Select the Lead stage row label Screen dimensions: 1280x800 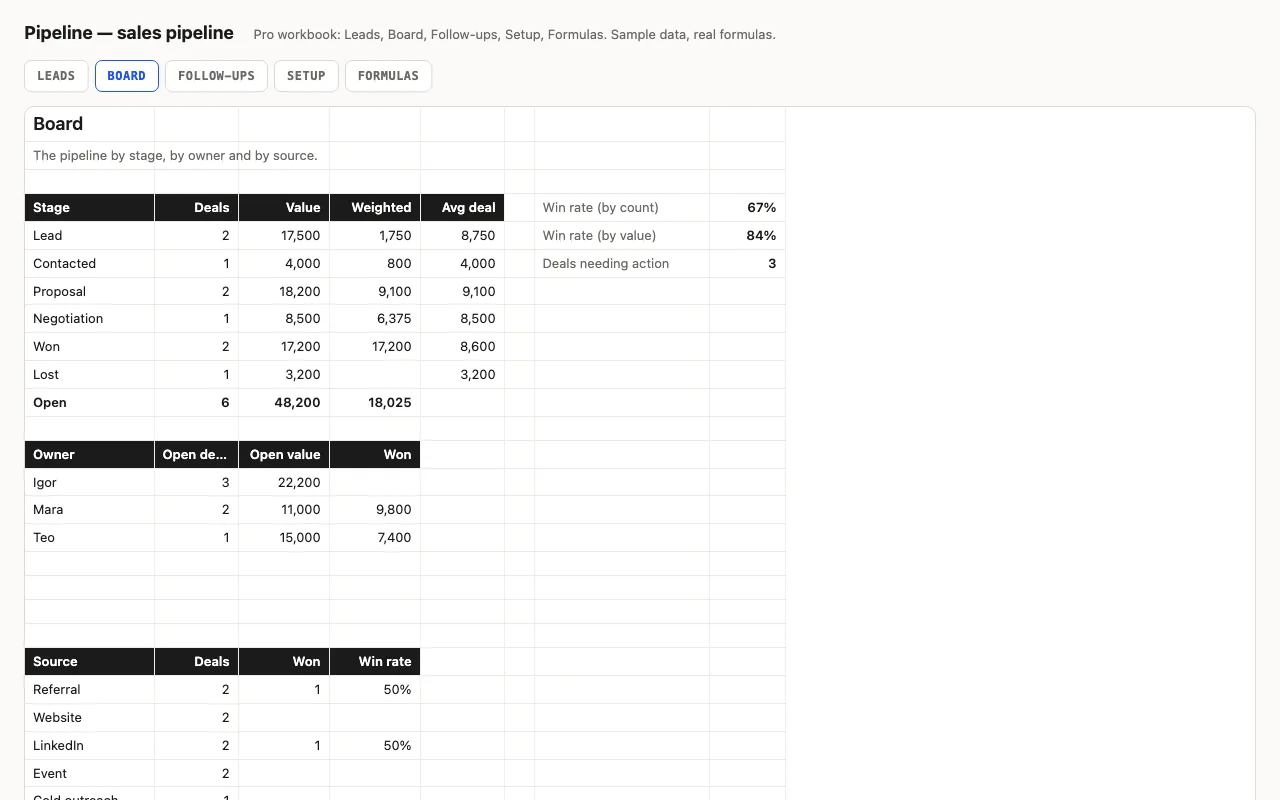[90, 236]
